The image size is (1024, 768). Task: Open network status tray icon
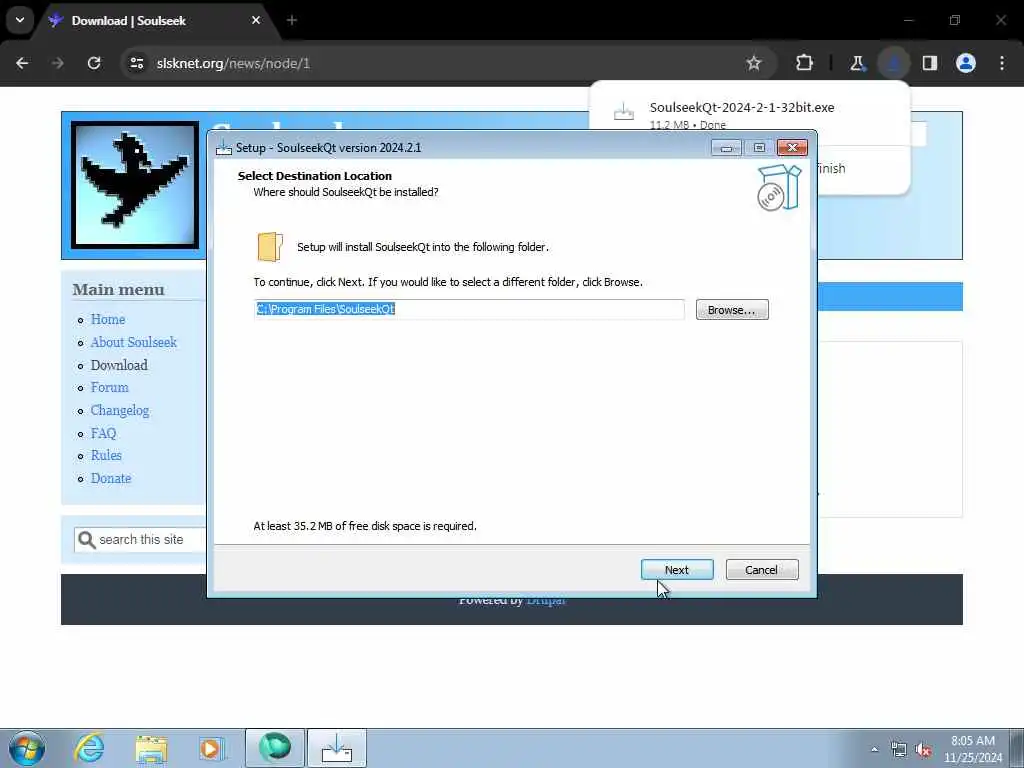[899, 750]
